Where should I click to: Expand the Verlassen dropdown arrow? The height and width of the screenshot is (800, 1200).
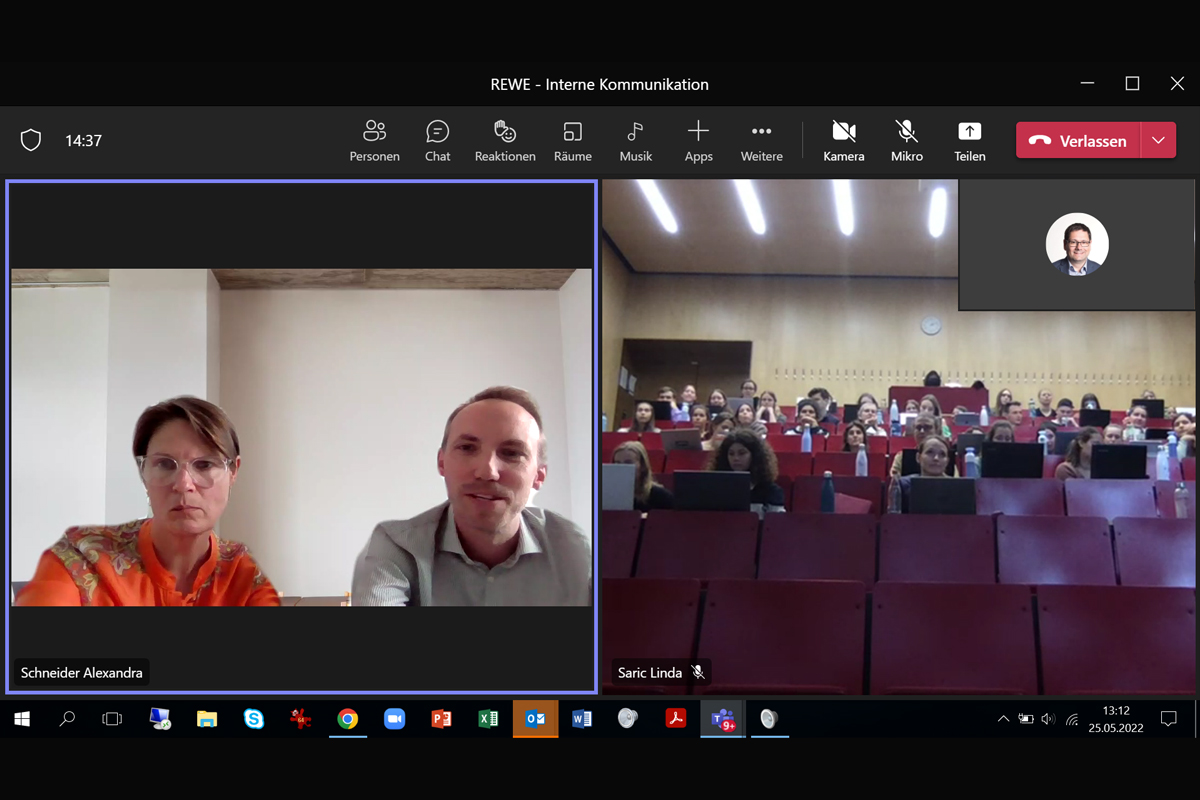(1158, 141)
